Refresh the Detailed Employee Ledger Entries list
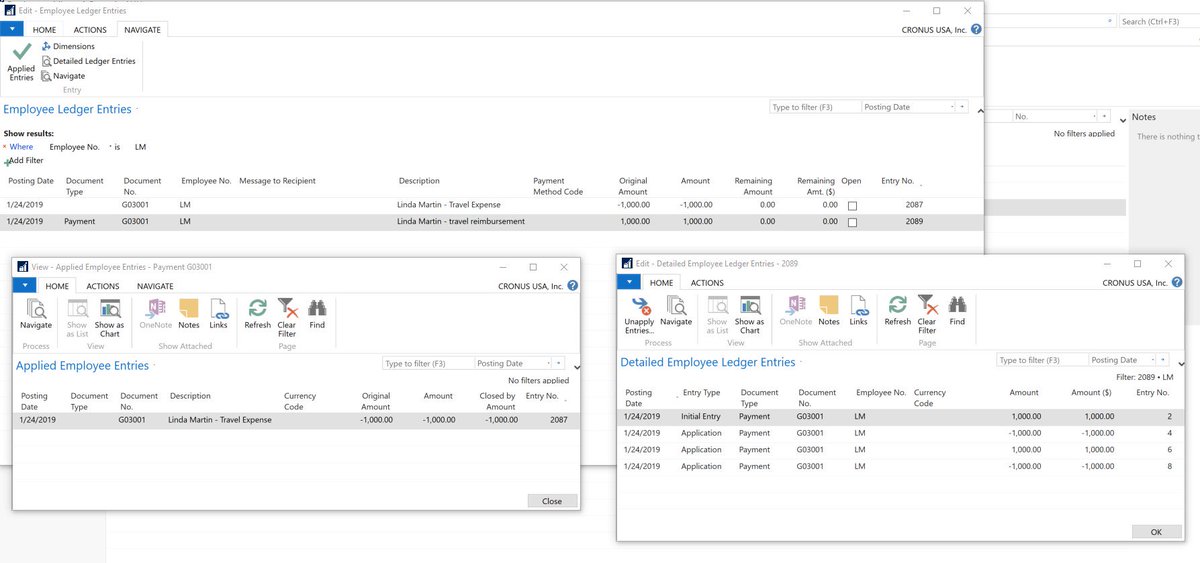The image size is (1200, 563). (x=898, y=311)
